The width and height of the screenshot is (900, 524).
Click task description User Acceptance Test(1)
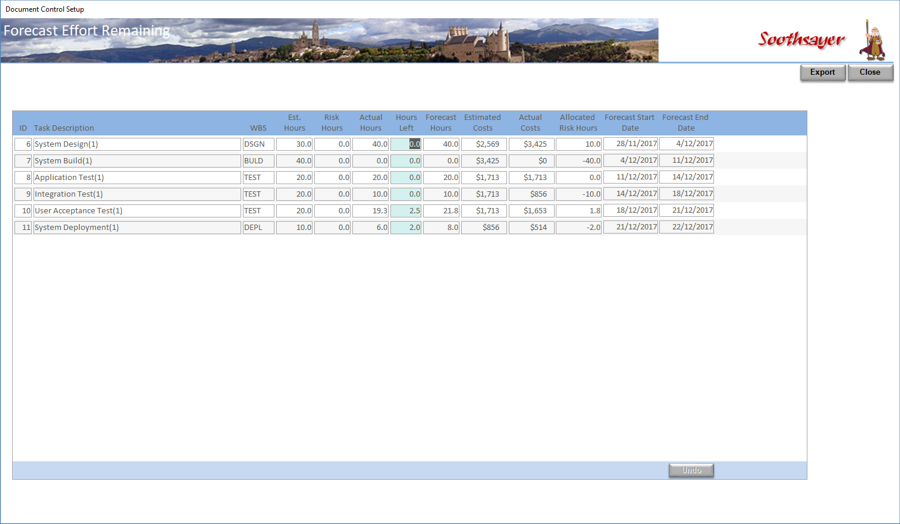137,211
